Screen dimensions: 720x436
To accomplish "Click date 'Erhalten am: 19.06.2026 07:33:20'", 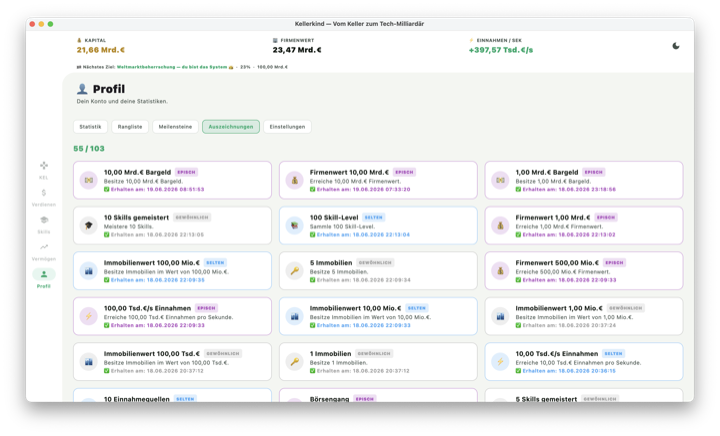I will (363, 190).
